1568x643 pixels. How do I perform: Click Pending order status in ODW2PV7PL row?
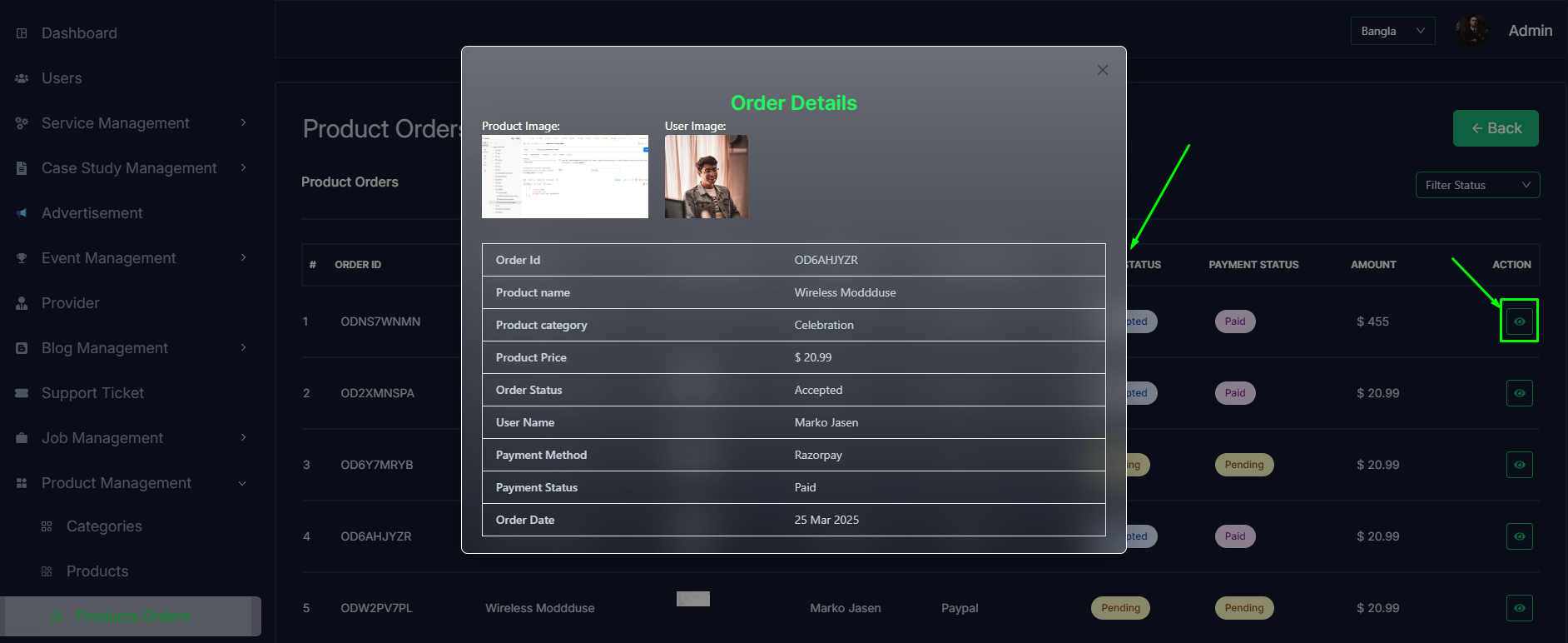point(1121,608)
